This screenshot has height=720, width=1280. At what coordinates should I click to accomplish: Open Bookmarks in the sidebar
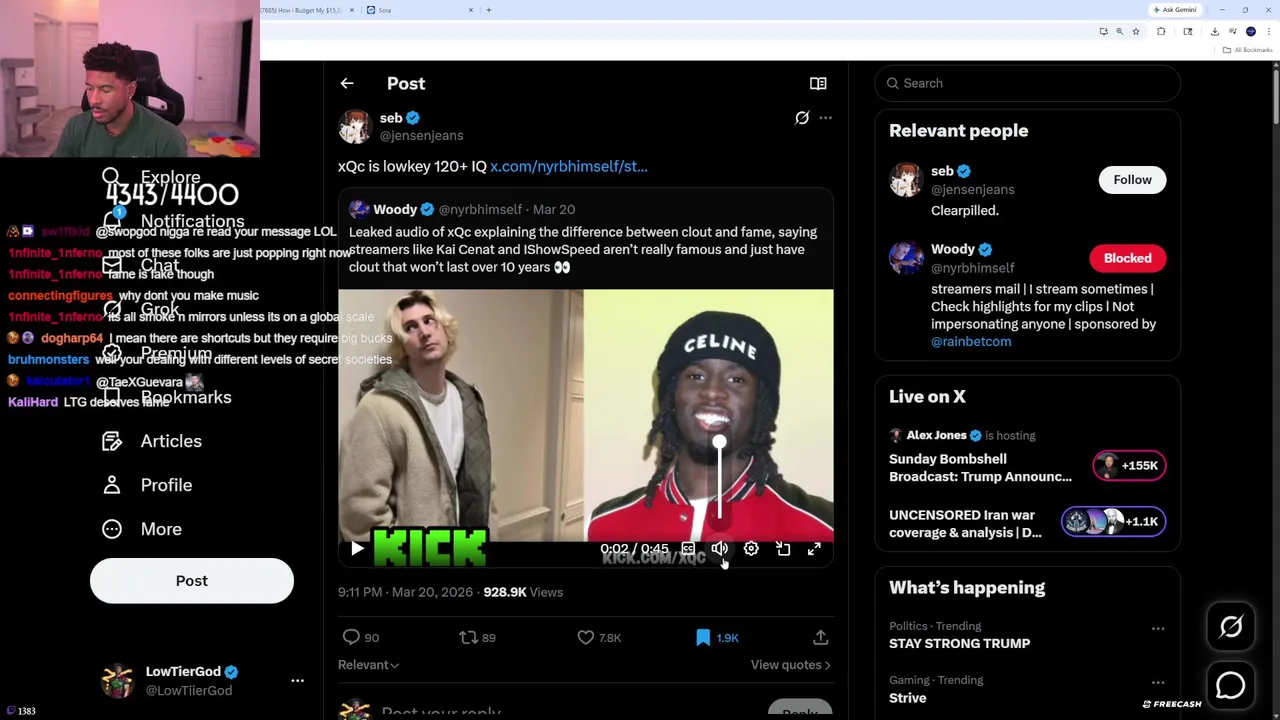(167, 397)
